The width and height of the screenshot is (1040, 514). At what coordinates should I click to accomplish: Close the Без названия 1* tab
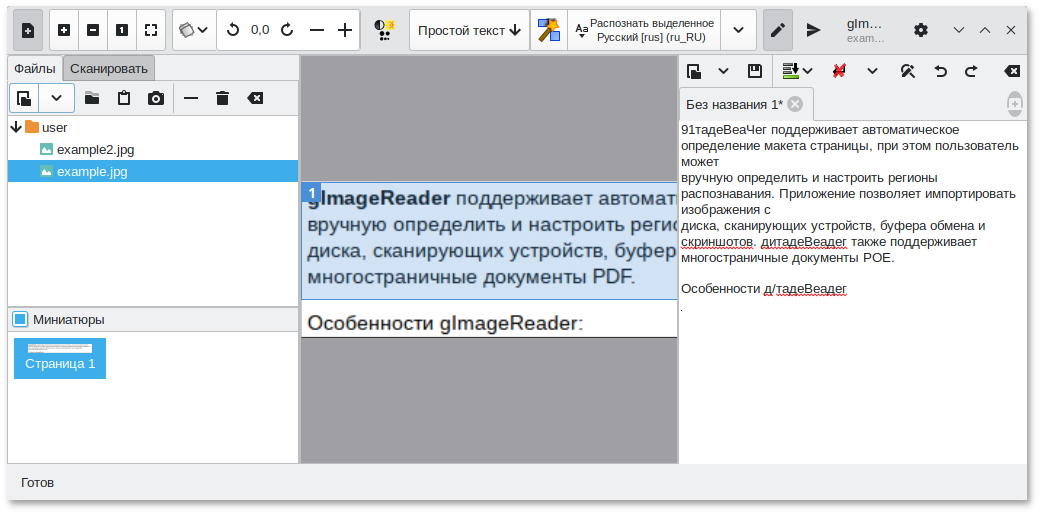coord(795,104)
